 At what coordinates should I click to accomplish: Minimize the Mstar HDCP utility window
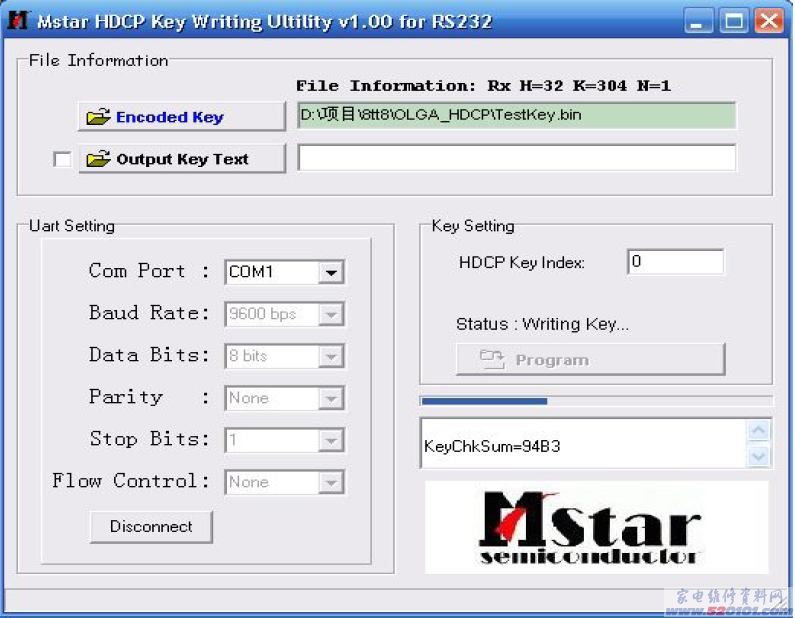pos(700,20)
